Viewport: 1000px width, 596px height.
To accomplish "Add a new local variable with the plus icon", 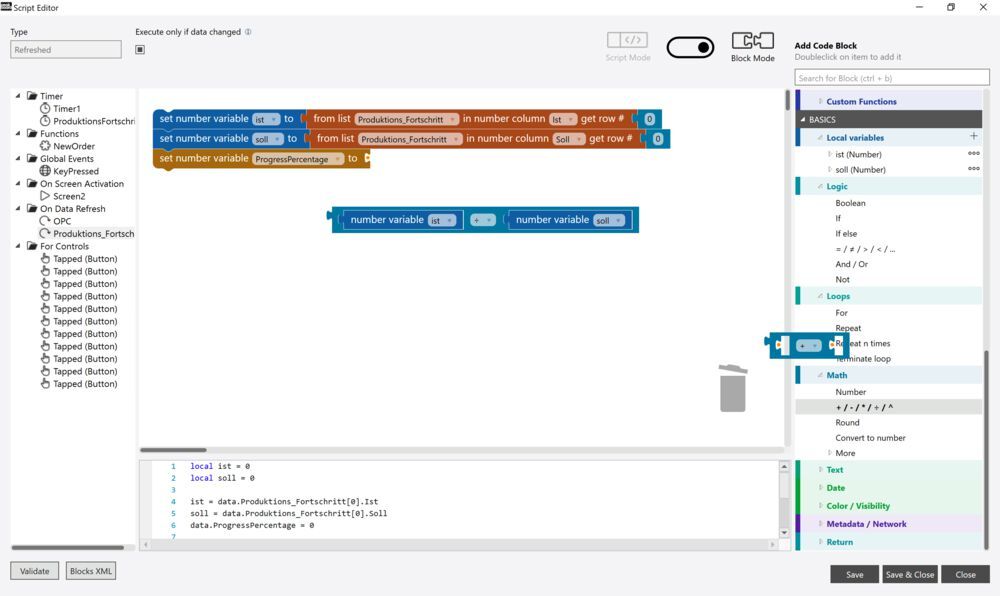I will 974,137.
